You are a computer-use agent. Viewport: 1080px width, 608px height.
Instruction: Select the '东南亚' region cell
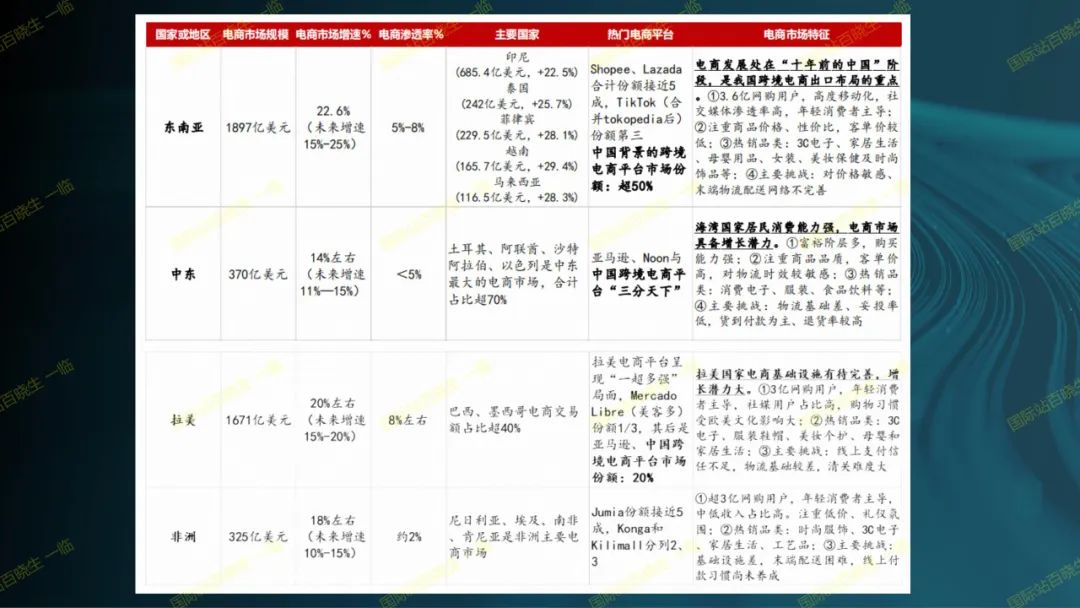(x=184, y=127)
